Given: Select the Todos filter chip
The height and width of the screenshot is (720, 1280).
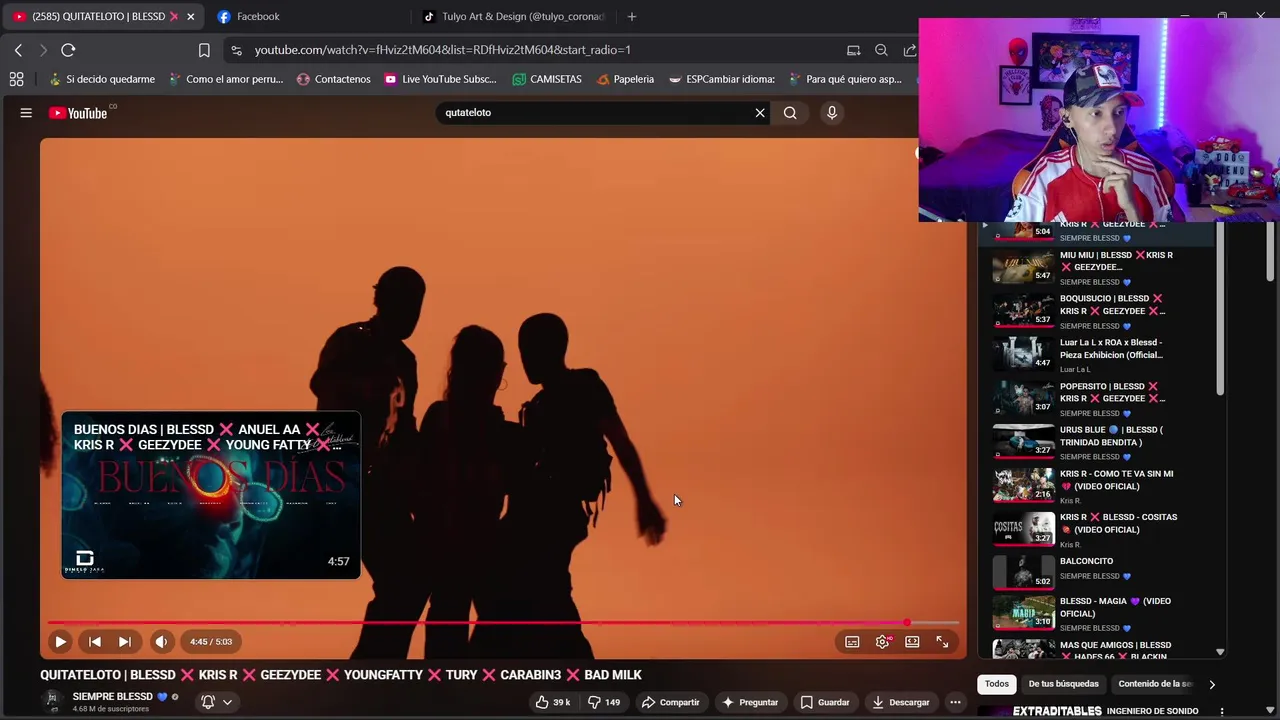Looking at the screenshot, I should [x=997, y=684].
